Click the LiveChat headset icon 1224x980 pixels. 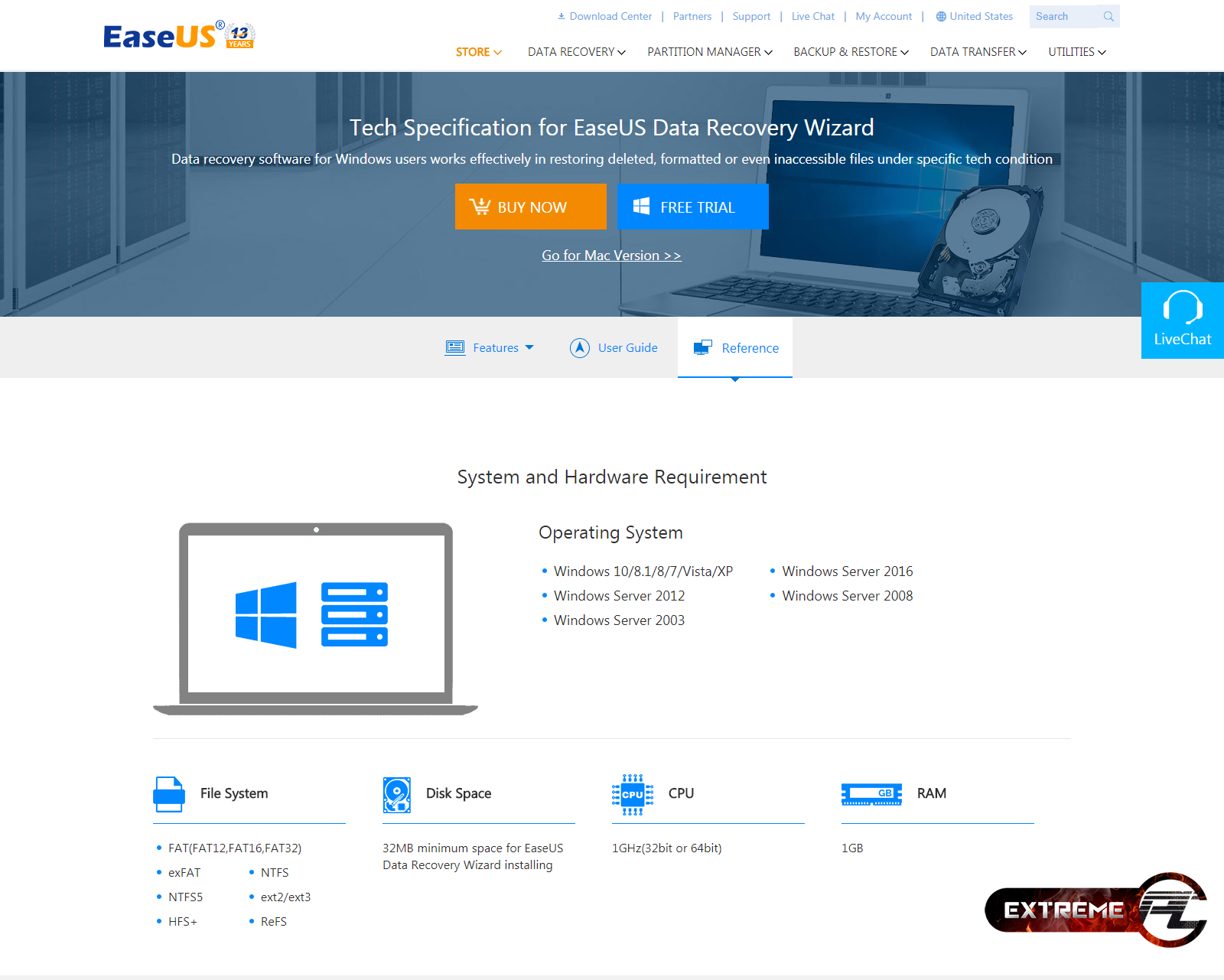(x=1183, y=308)
